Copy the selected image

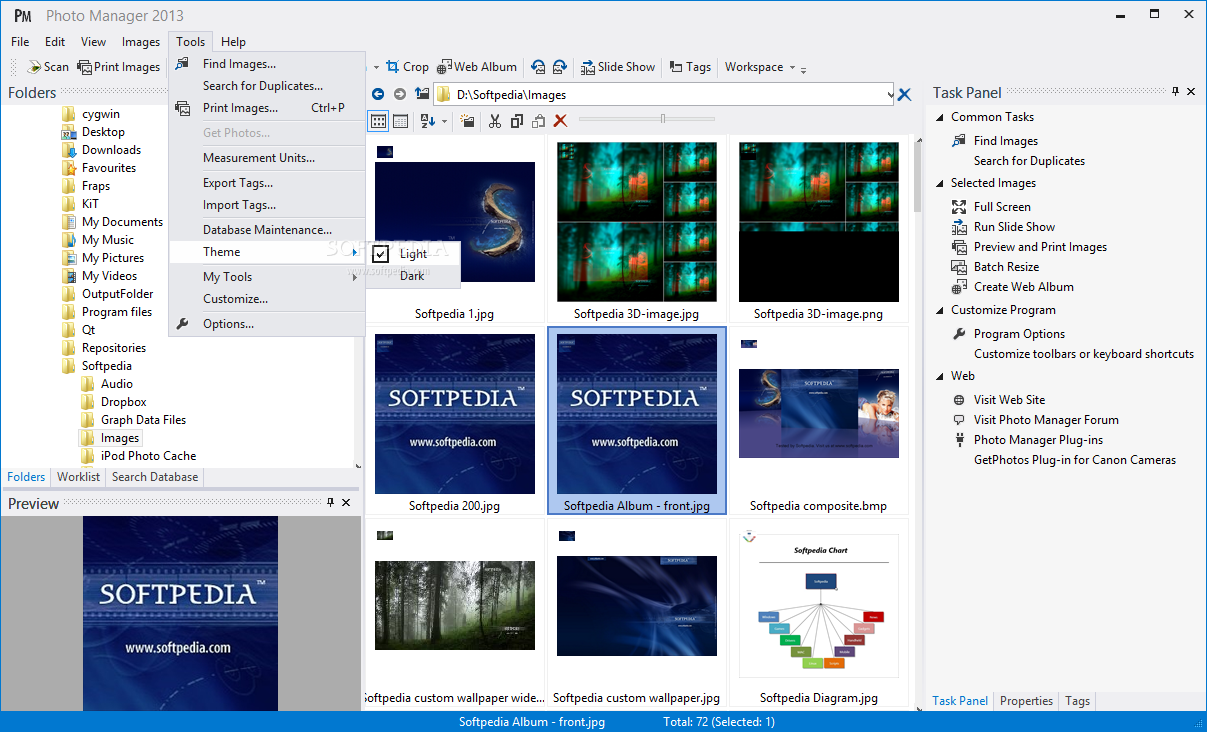[517, 121]
